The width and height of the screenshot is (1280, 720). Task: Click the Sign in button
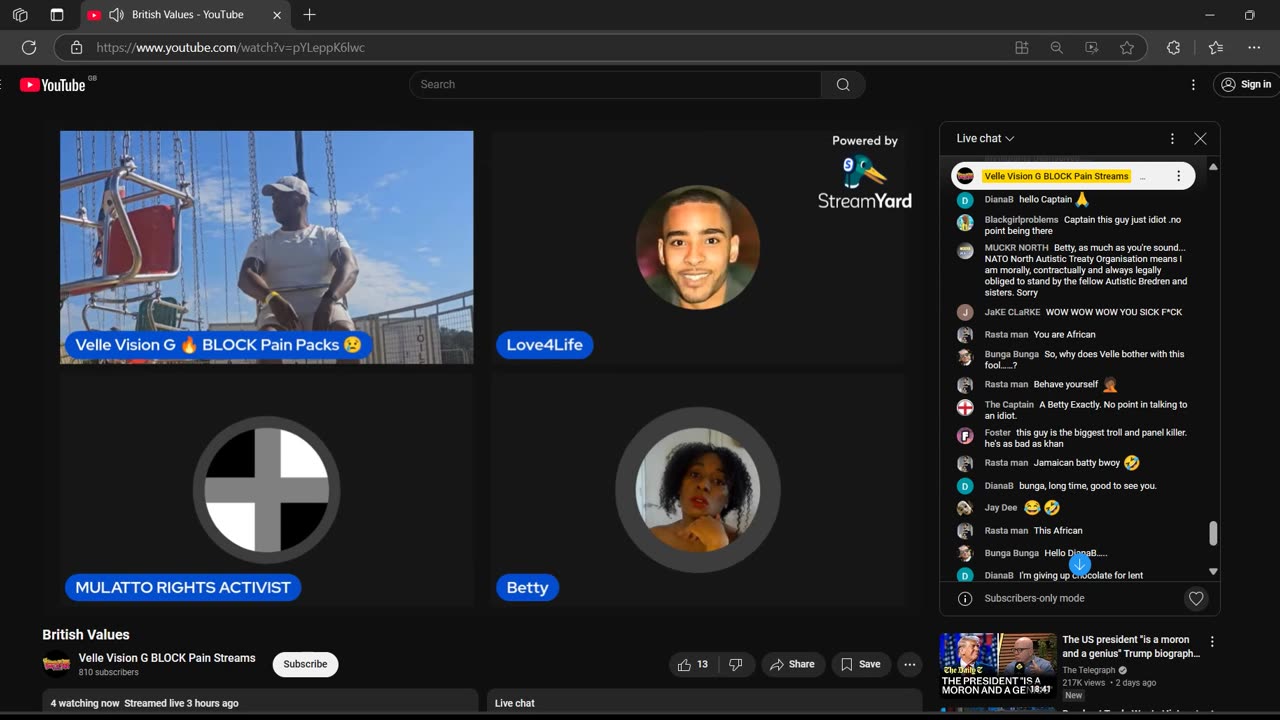point(1246,85)
